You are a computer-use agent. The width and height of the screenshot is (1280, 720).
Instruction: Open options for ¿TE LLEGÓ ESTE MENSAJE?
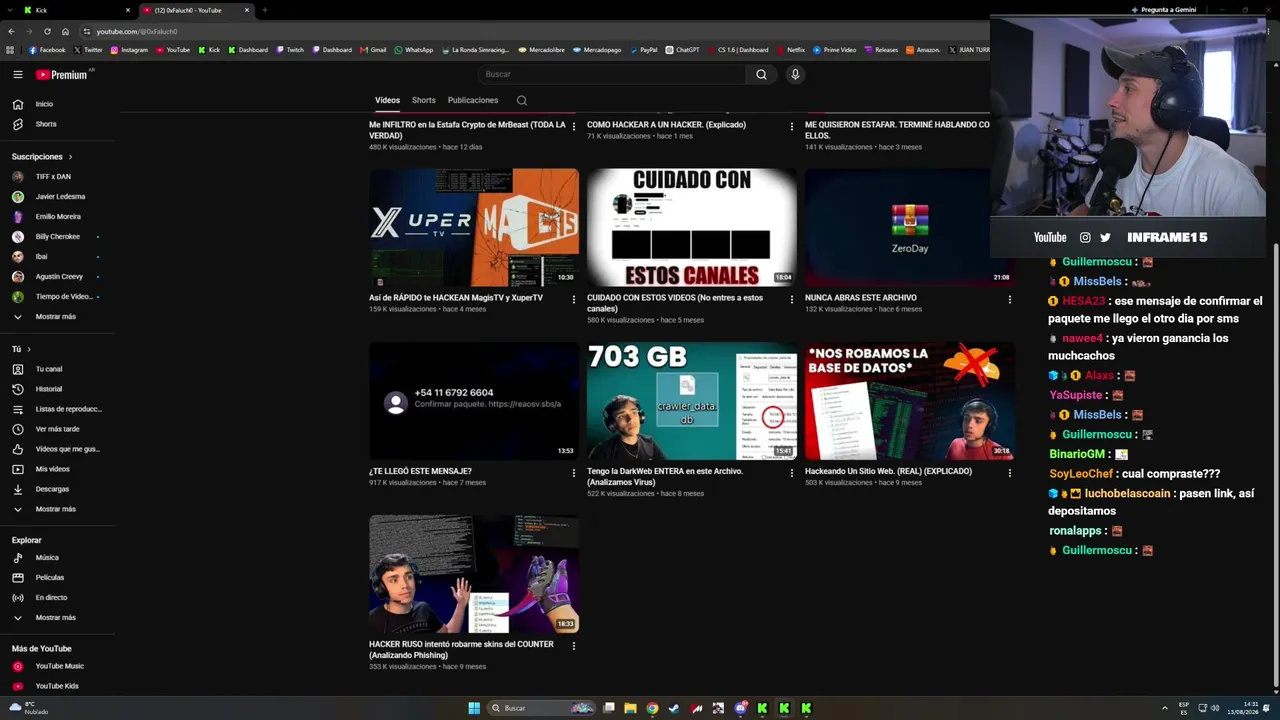pos(574,472)
